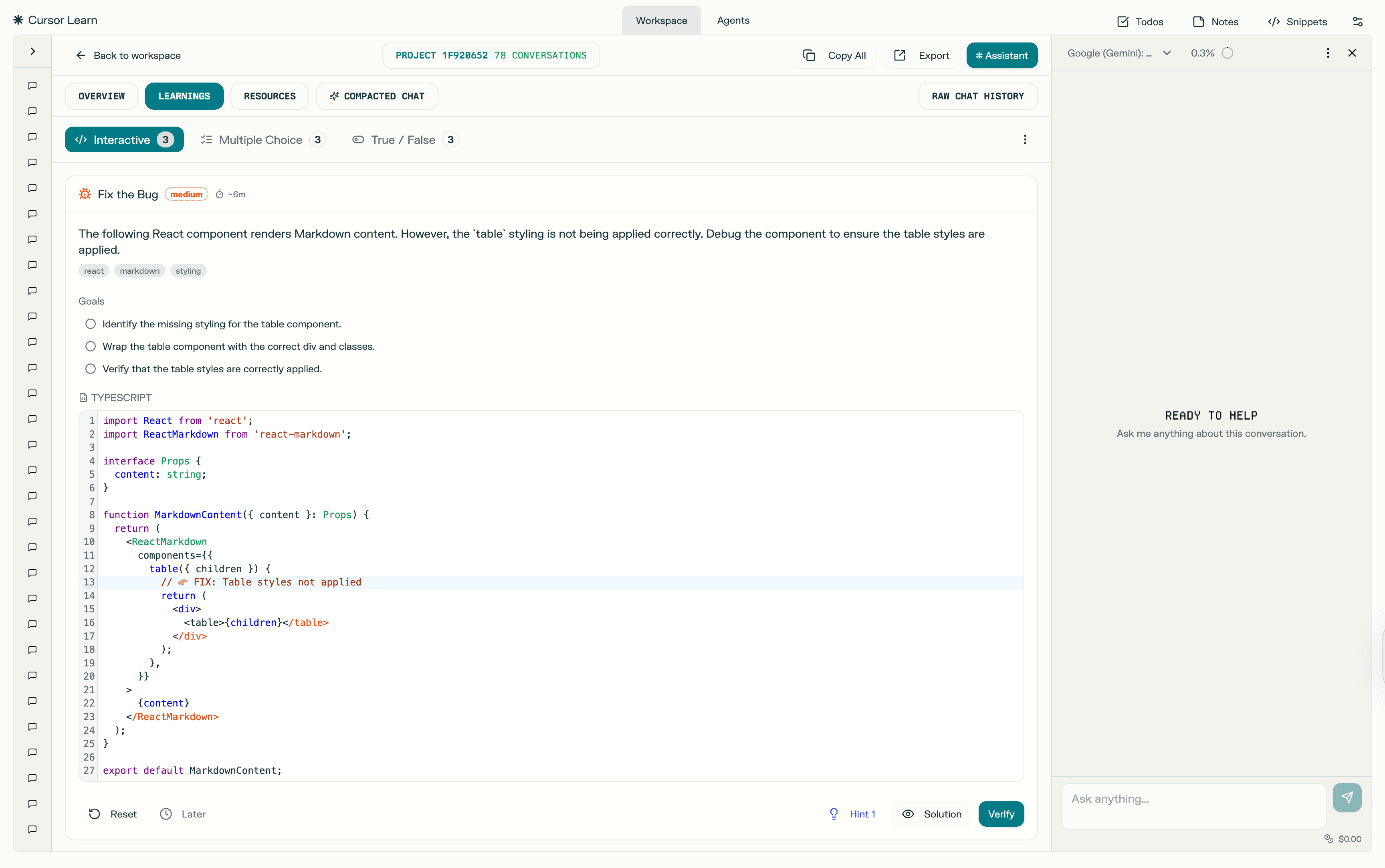Send message with paper plane icon

(x=1347, y=797)
